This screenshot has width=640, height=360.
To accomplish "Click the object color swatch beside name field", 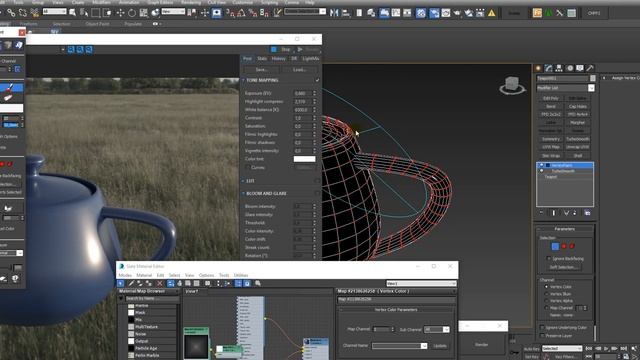I will [593, 78].
